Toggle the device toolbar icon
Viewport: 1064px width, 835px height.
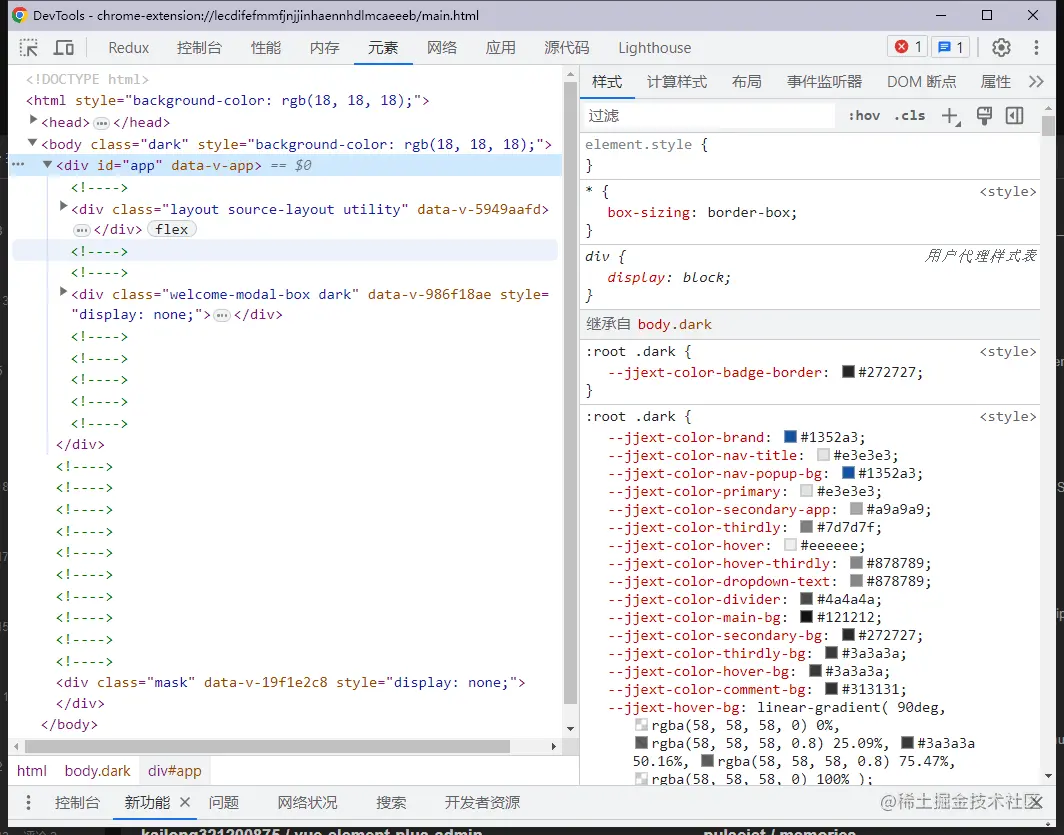click(x=64, y=48)
